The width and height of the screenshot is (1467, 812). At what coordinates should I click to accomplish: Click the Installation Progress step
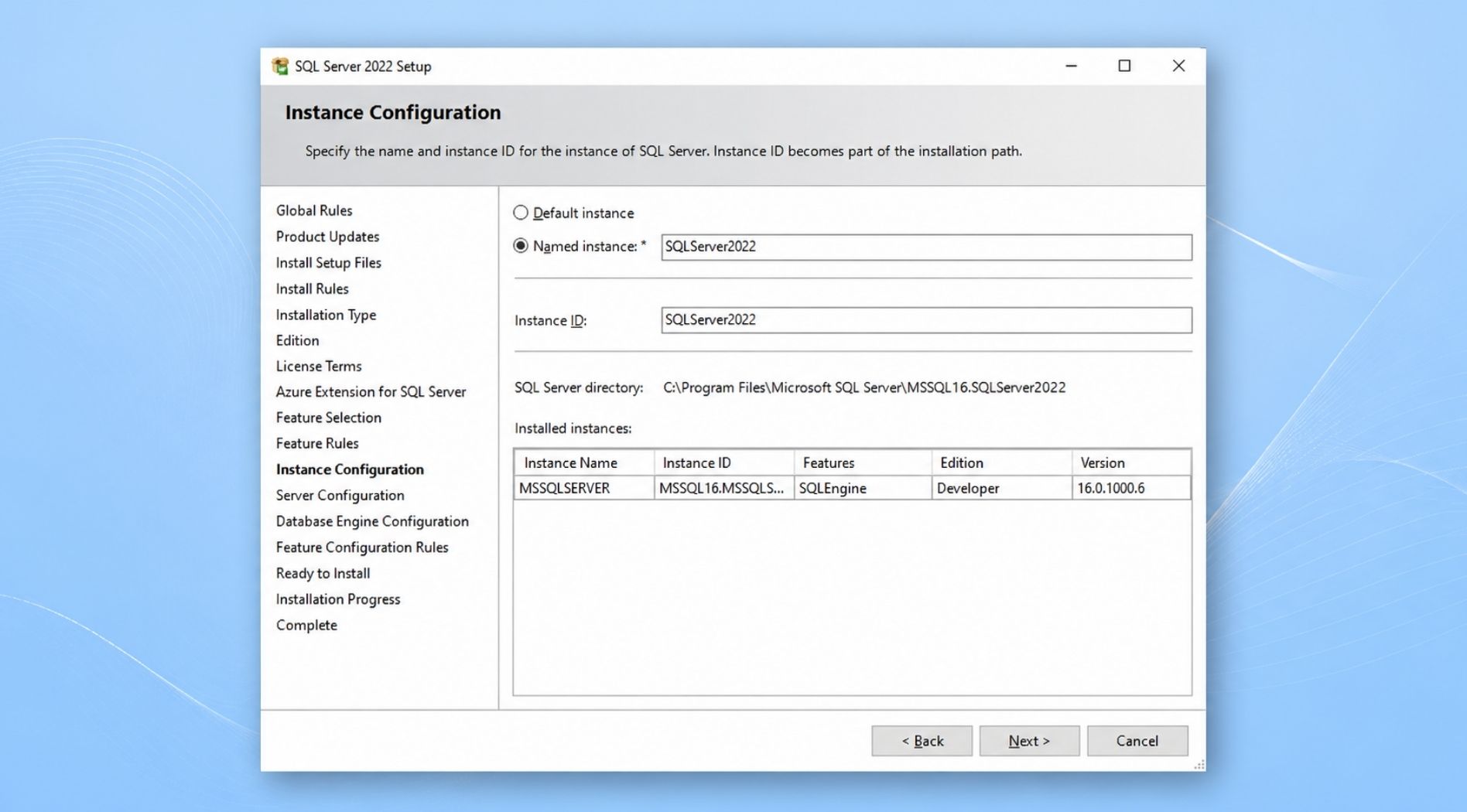[338, 599]
